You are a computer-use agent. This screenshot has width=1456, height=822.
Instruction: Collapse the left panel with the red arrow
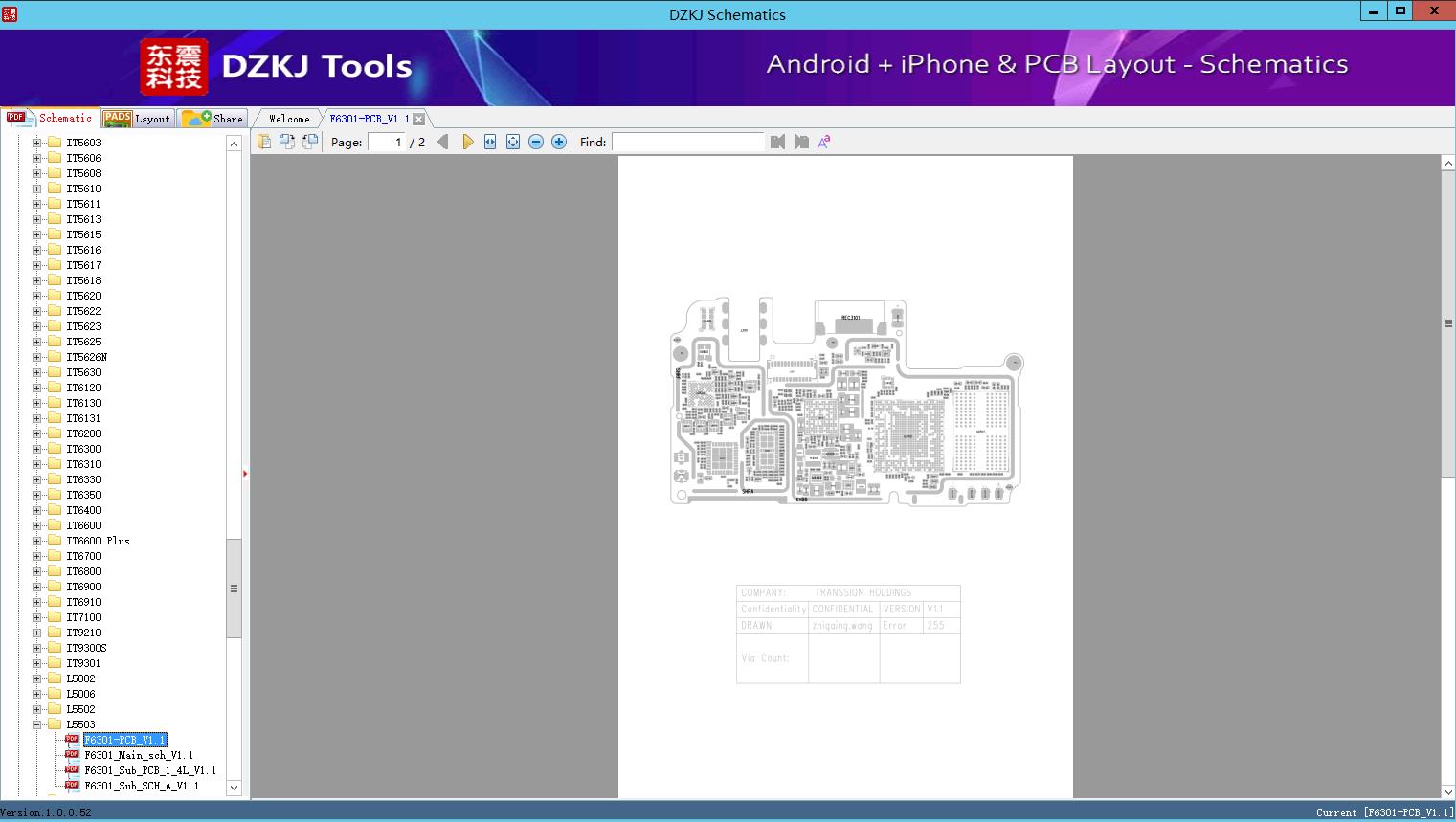(245, 474)
